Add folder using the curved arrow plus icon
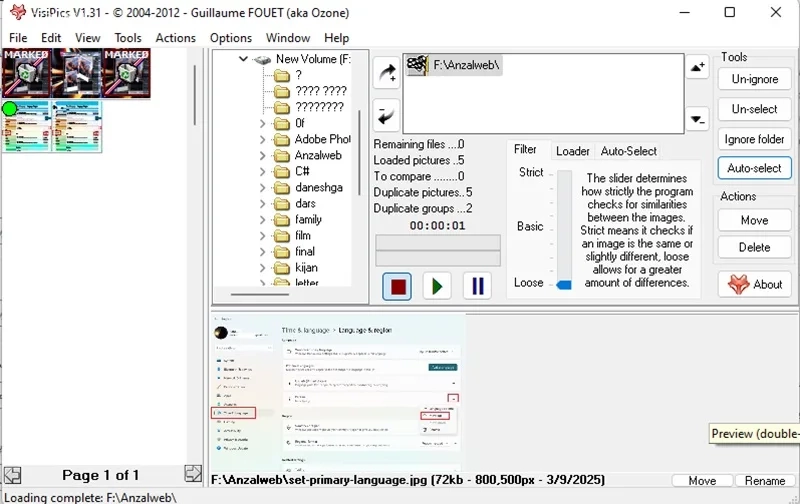 click(x=386, y=73)
